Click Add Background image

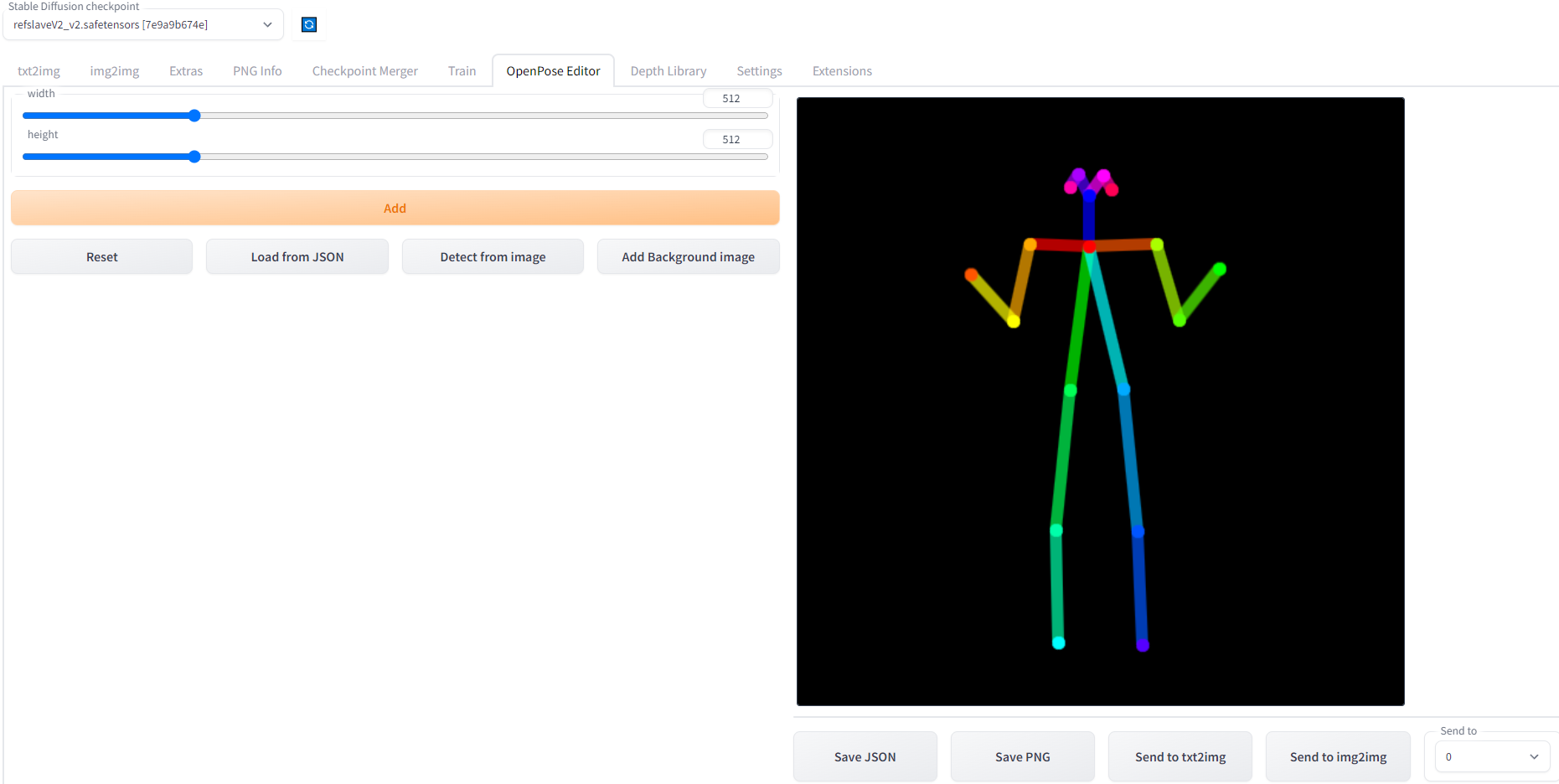pyautogui.click(x=688, y=256)
